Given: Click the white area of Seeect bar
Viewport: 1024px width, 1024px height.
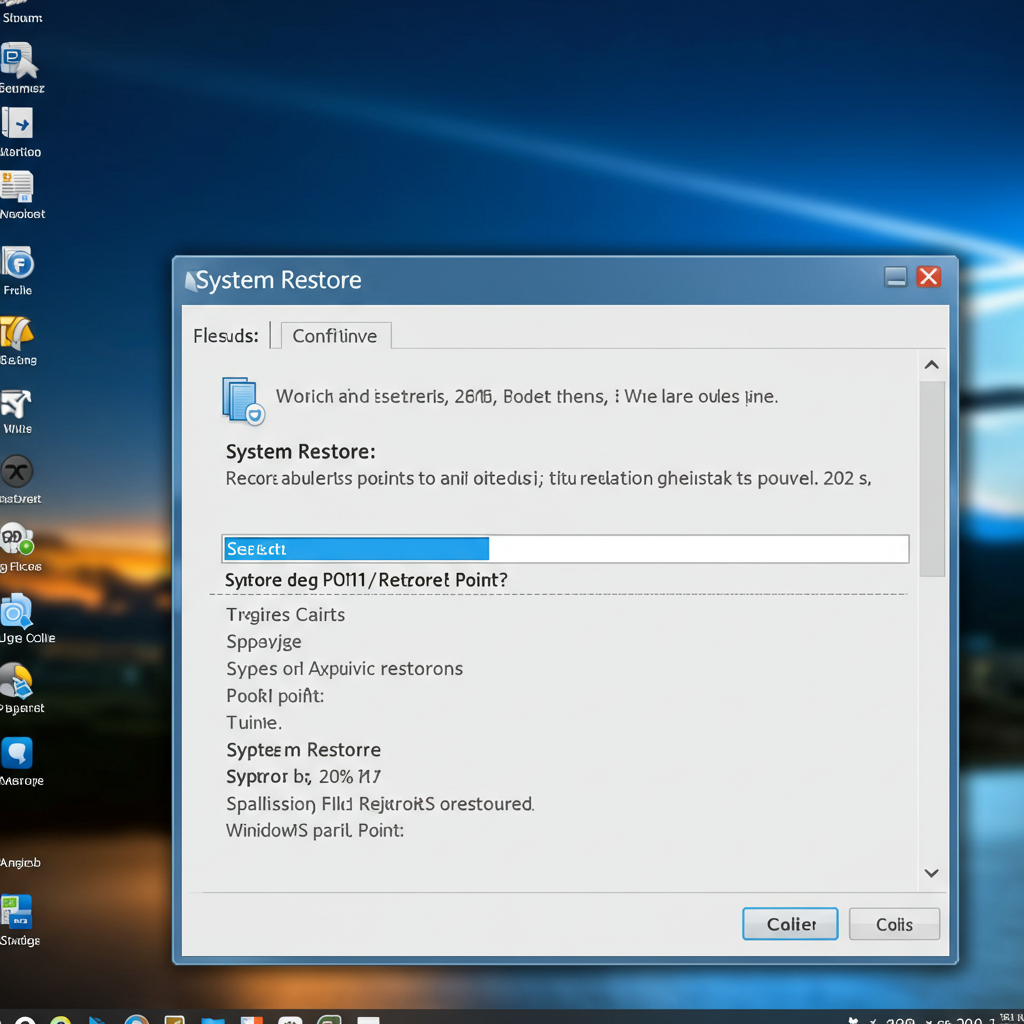Looking at the screenshot, I should (698, 549).
